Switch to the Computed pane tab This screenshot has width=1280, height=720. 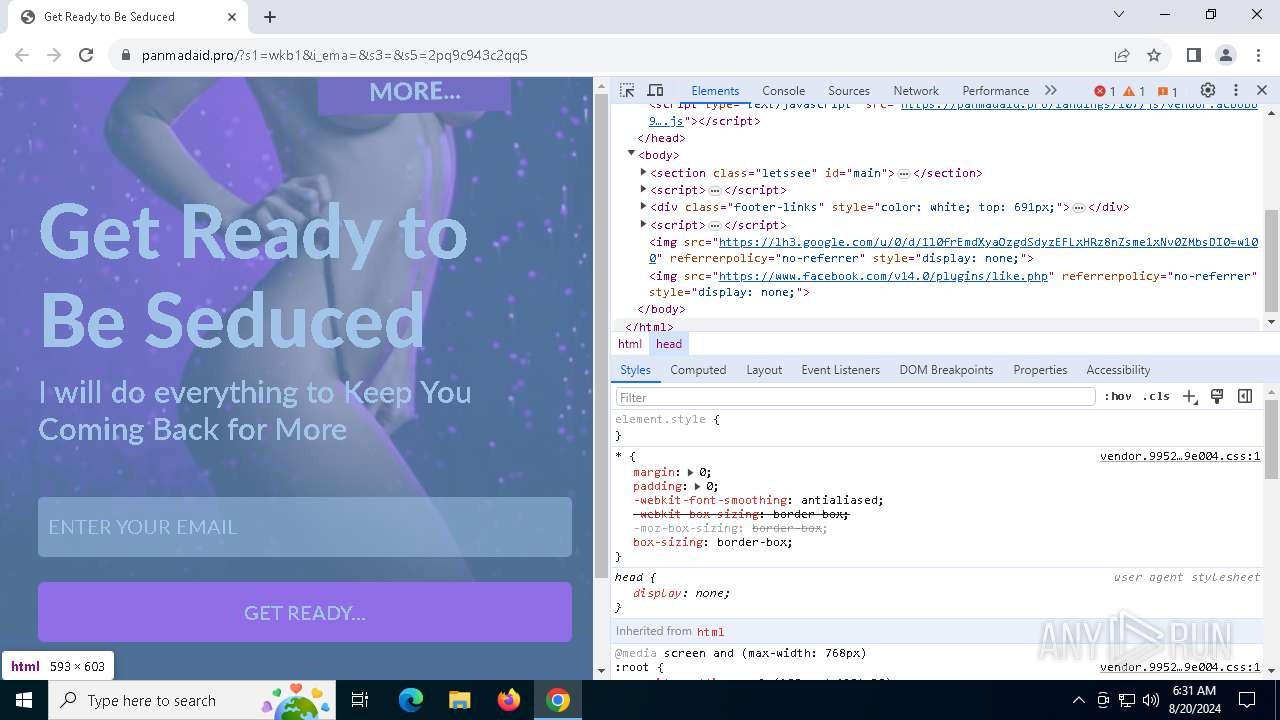tap(698, 370)
